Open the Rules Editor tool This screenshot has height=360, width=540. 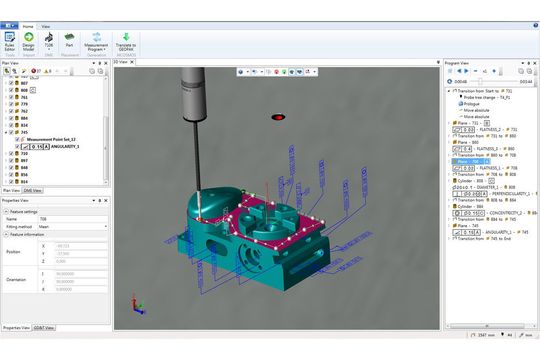point(10,42)
